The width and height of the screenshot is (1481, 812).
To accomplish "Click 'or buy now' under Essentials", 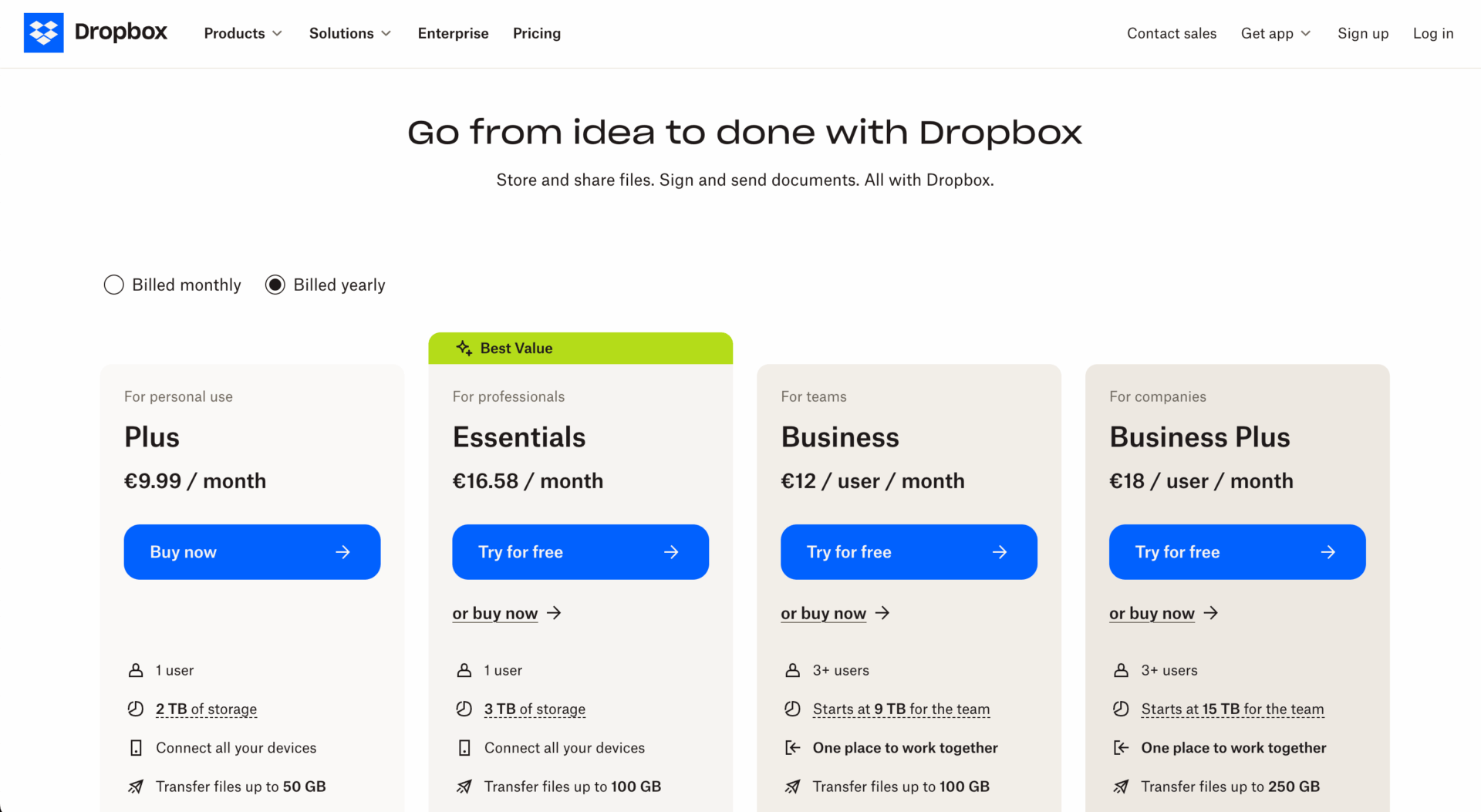I will (x=495, y=613).
